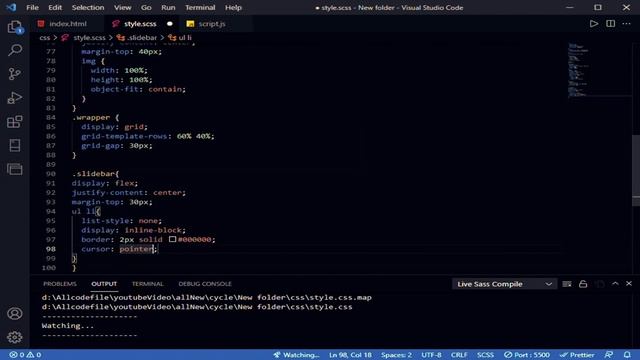Select the OUTPUT panel tab
The width and height of the screenshot is (640, 360).
104,284
